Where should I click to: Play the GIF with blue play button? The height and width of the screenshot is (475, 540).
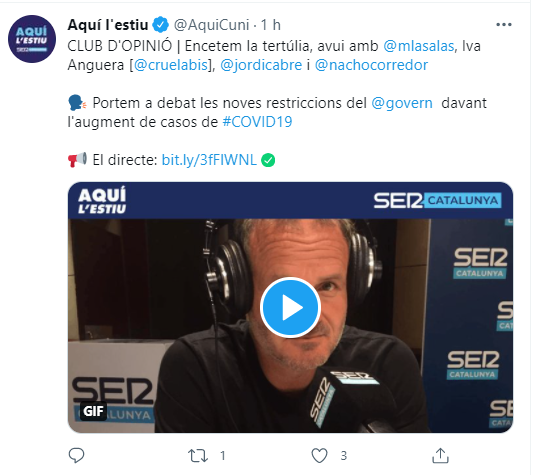click(290, 307)
